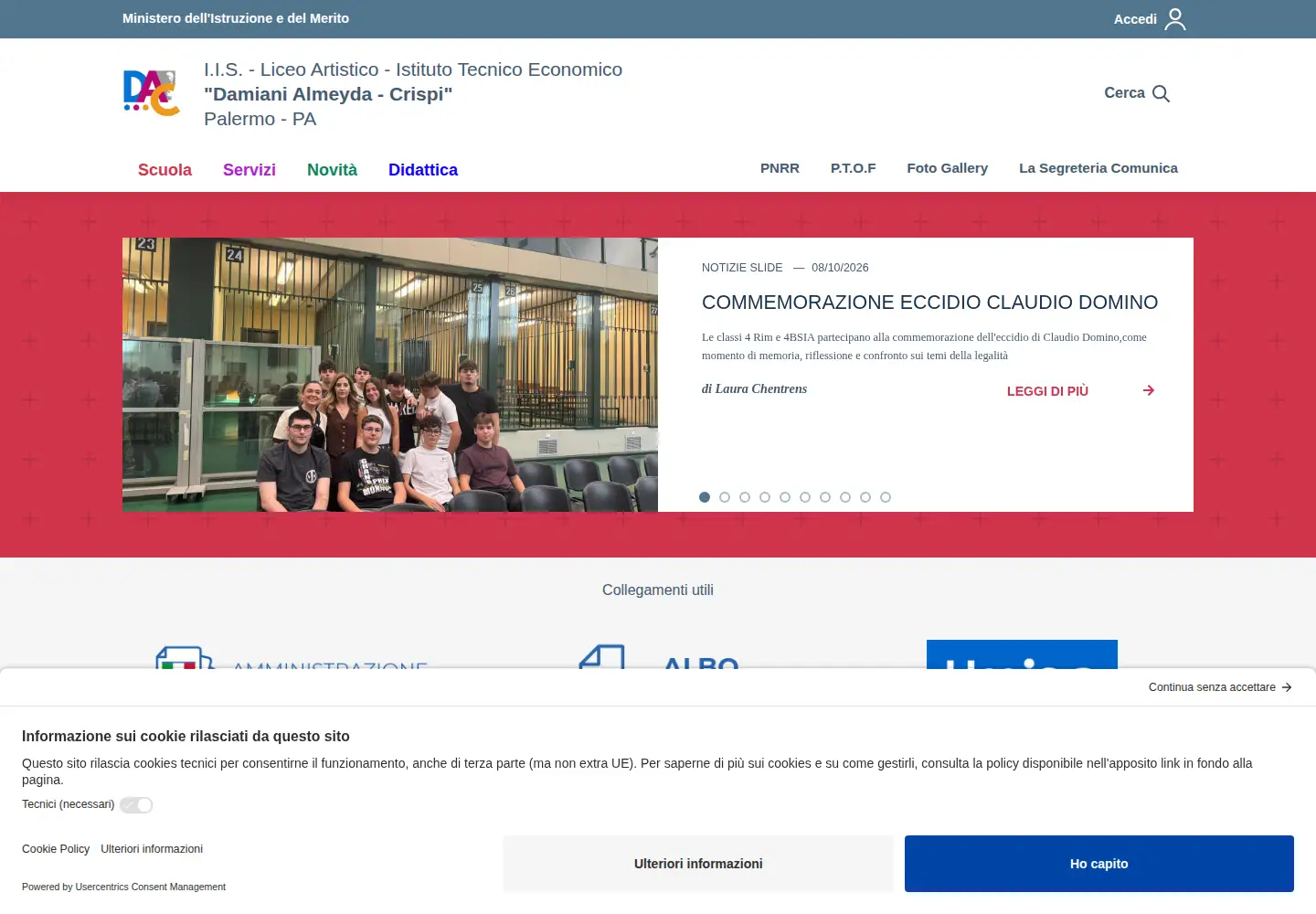Select the first carousel slide dot
The image size is (1316, 914).
(x=705, y=497)
